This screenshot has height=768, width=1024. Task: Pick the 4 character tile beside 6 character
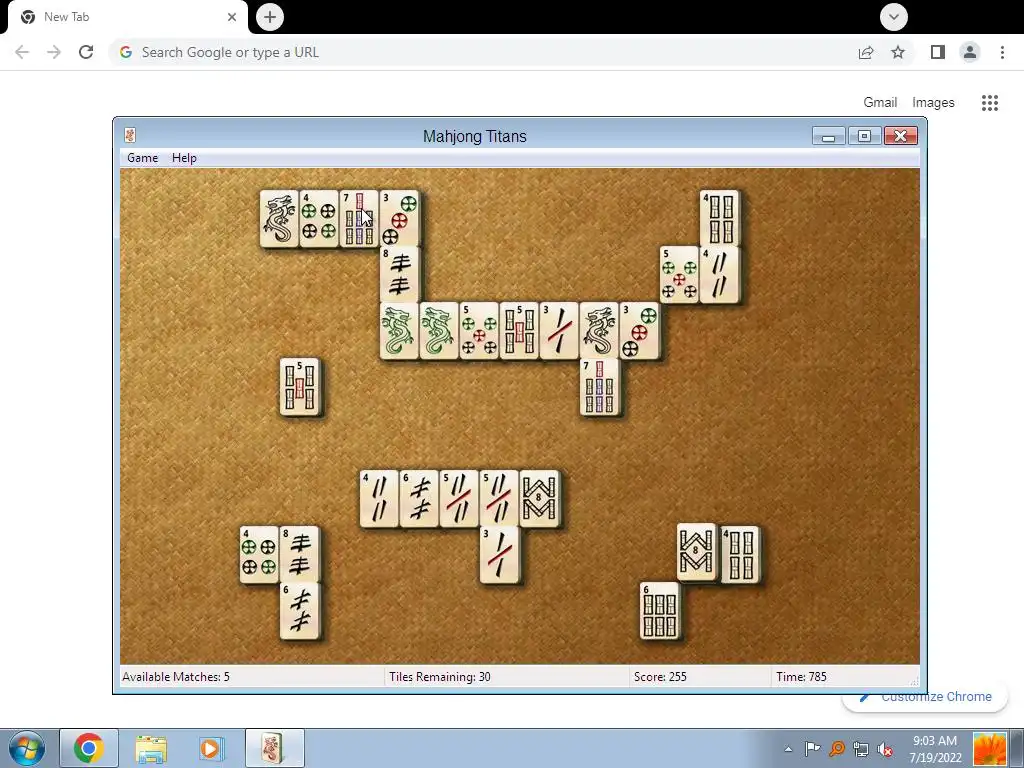point(379,498)
